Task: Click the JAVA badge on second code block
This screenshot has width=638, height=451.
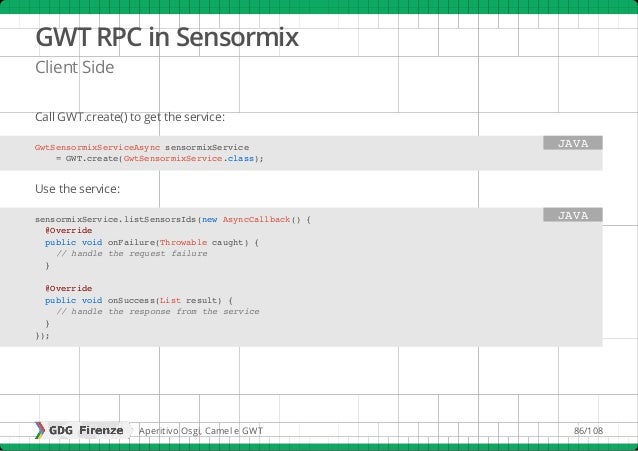Action: point(572,215)
